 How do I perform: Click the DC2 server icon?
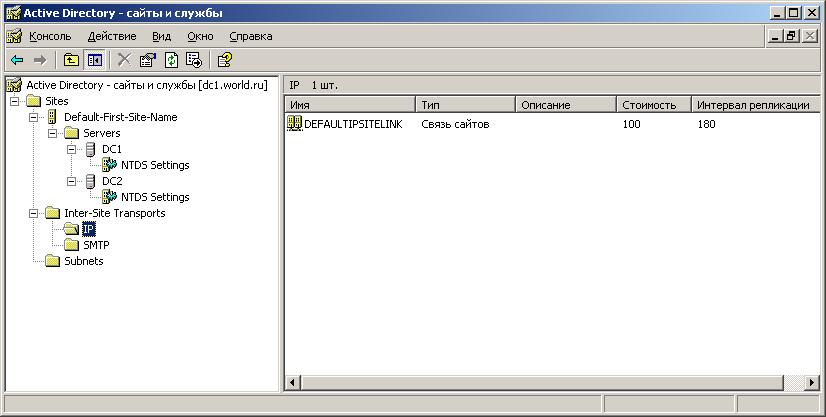[x=91, y=181]
